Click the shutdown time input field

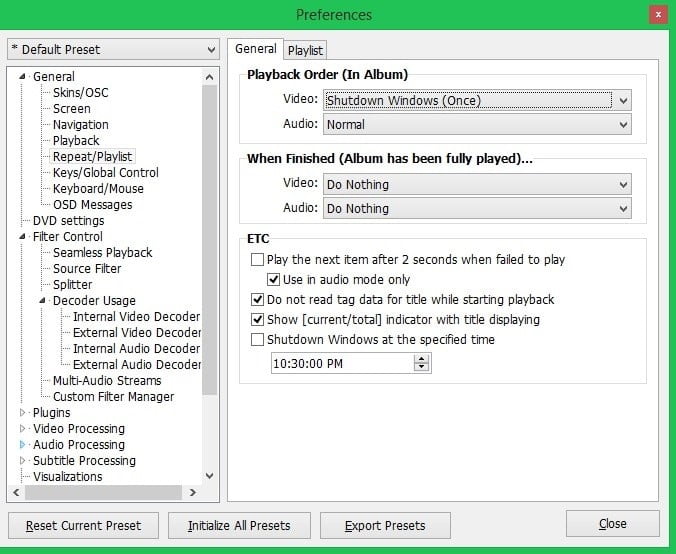point(340,364)
